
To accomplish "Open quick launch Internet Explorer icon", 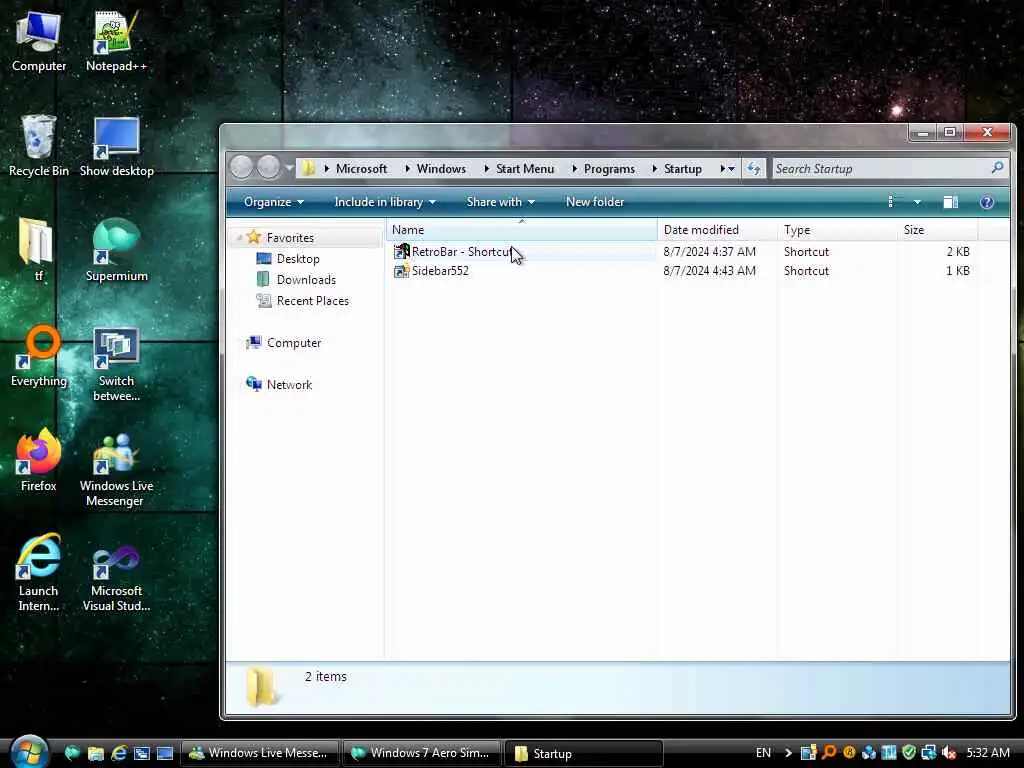I will tap(118, 753).
